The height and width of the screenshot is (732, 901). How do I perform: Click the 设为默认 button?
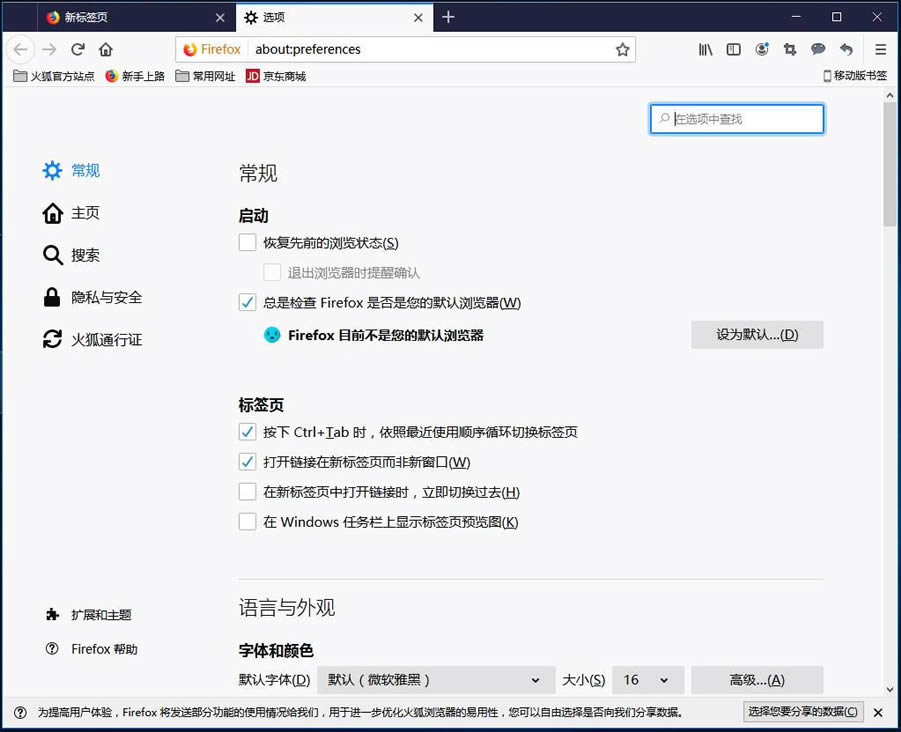(757, 334)
